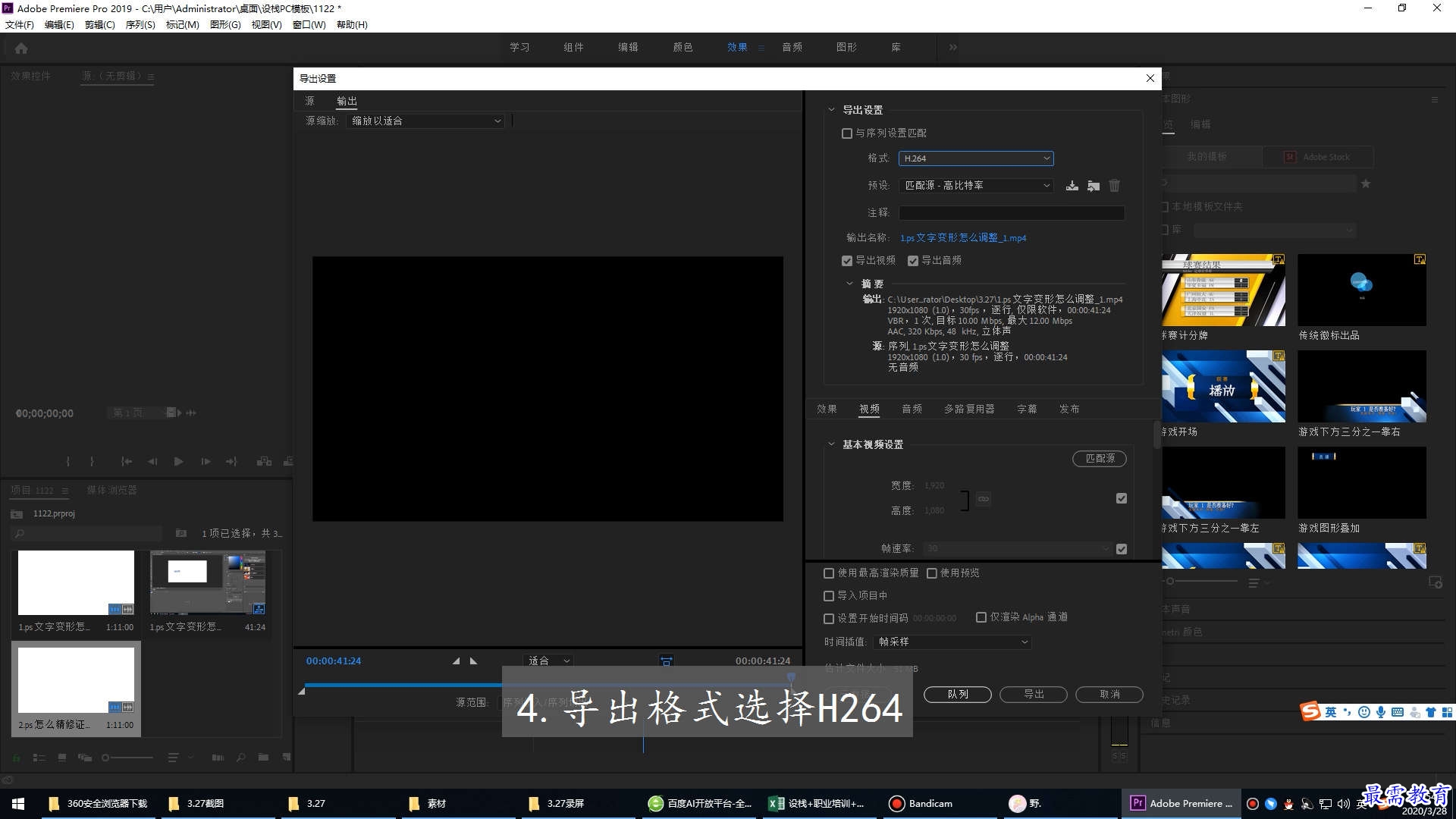Toggle export video checkbox
This screenshot has width=1456, height=819.
(847, 261)
